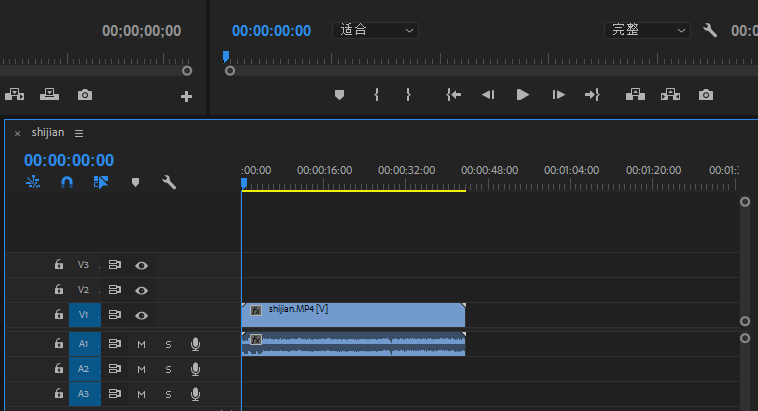Select the shijian.MP4 video clip
Viewport: 758px width, 411px height.
(x=355, y=315)
